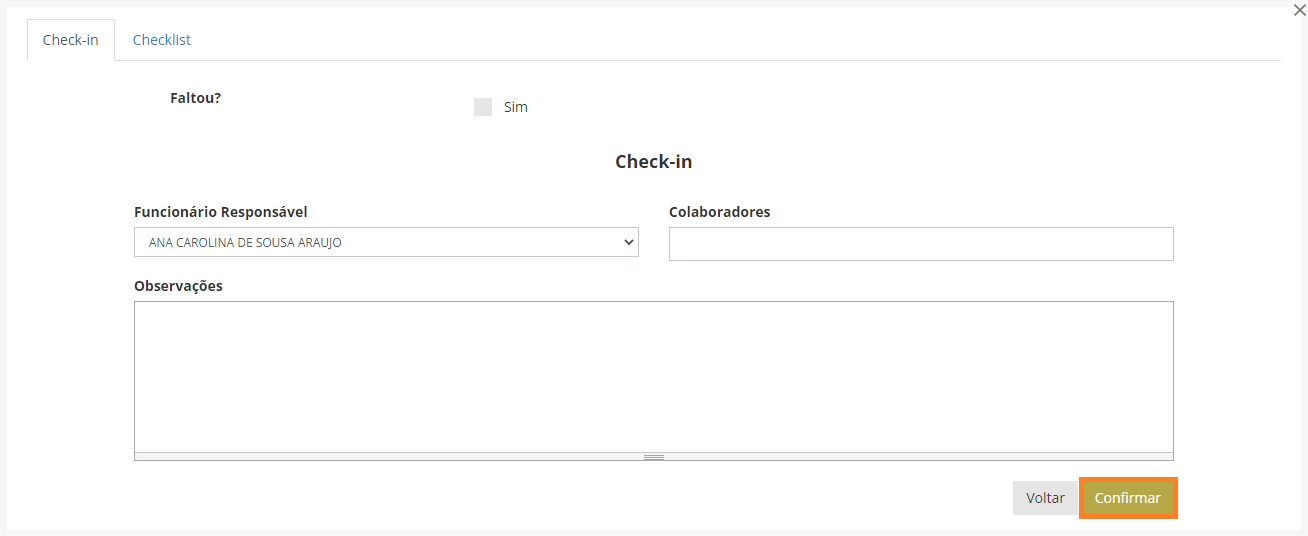The height and width of the screenshot is (536, 1308).
Task: Click the ANA CAROLINA DE SOUSA ARAUJO selected value
Action: click(x=245, y=242)
